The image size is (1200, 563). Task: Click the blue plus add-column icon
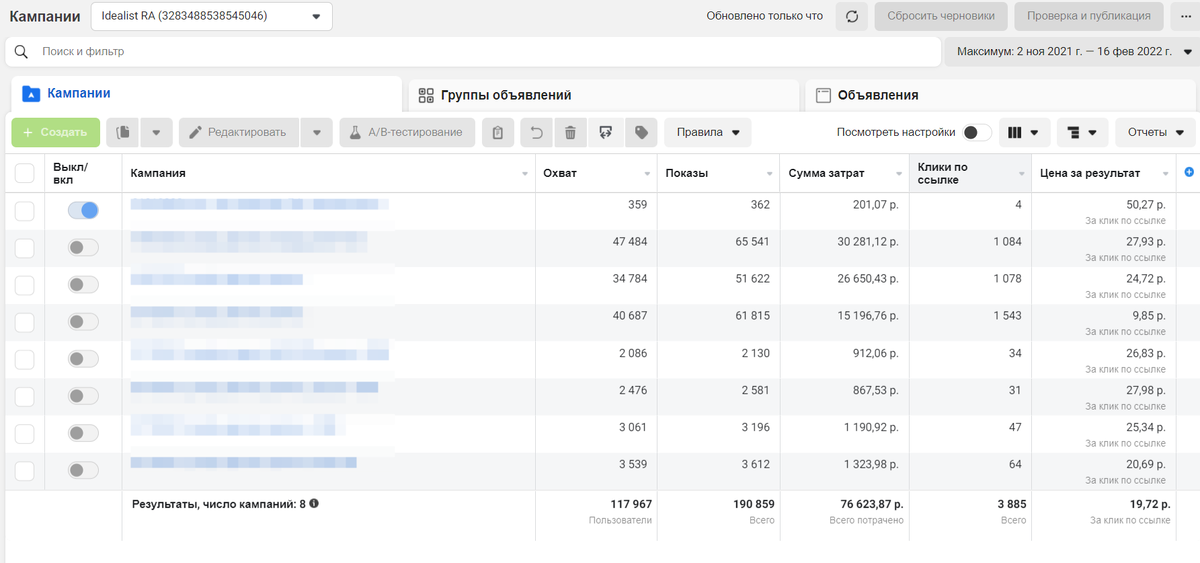[1189, 173]
